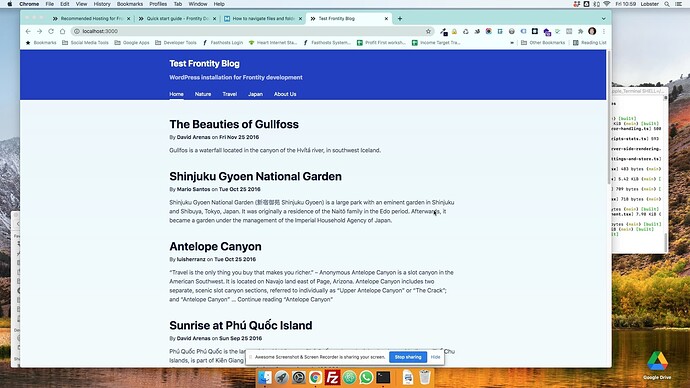Open The Beauties of Gullfoss post
The width and height of the screenshot is (690, 388).
coord(234,124)
